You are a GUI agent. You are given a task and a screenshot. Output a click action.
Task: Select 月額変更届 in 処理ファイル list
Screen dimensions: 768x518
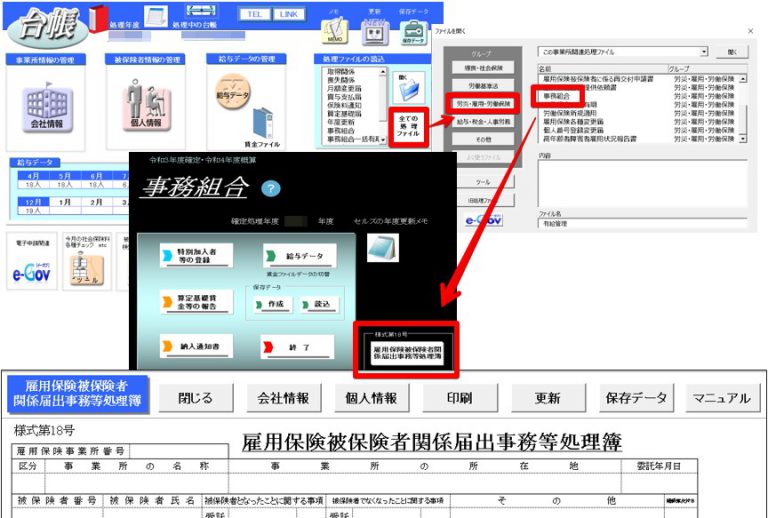[x=344, y=89]
